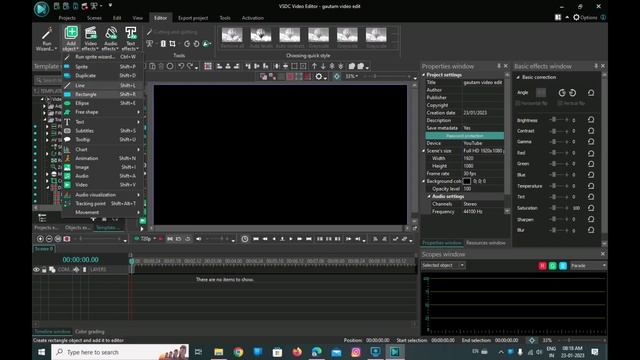Close the Scopes window

[x=603, y=254]
